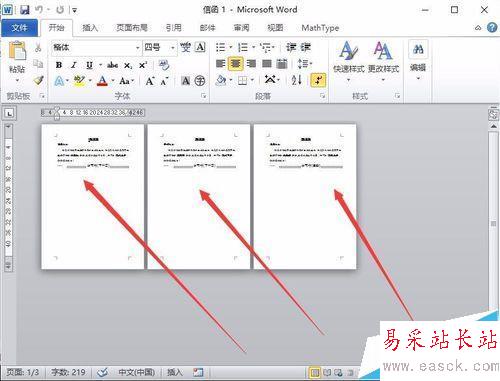Apply yellow text highlight color

[x=79, y=81]
